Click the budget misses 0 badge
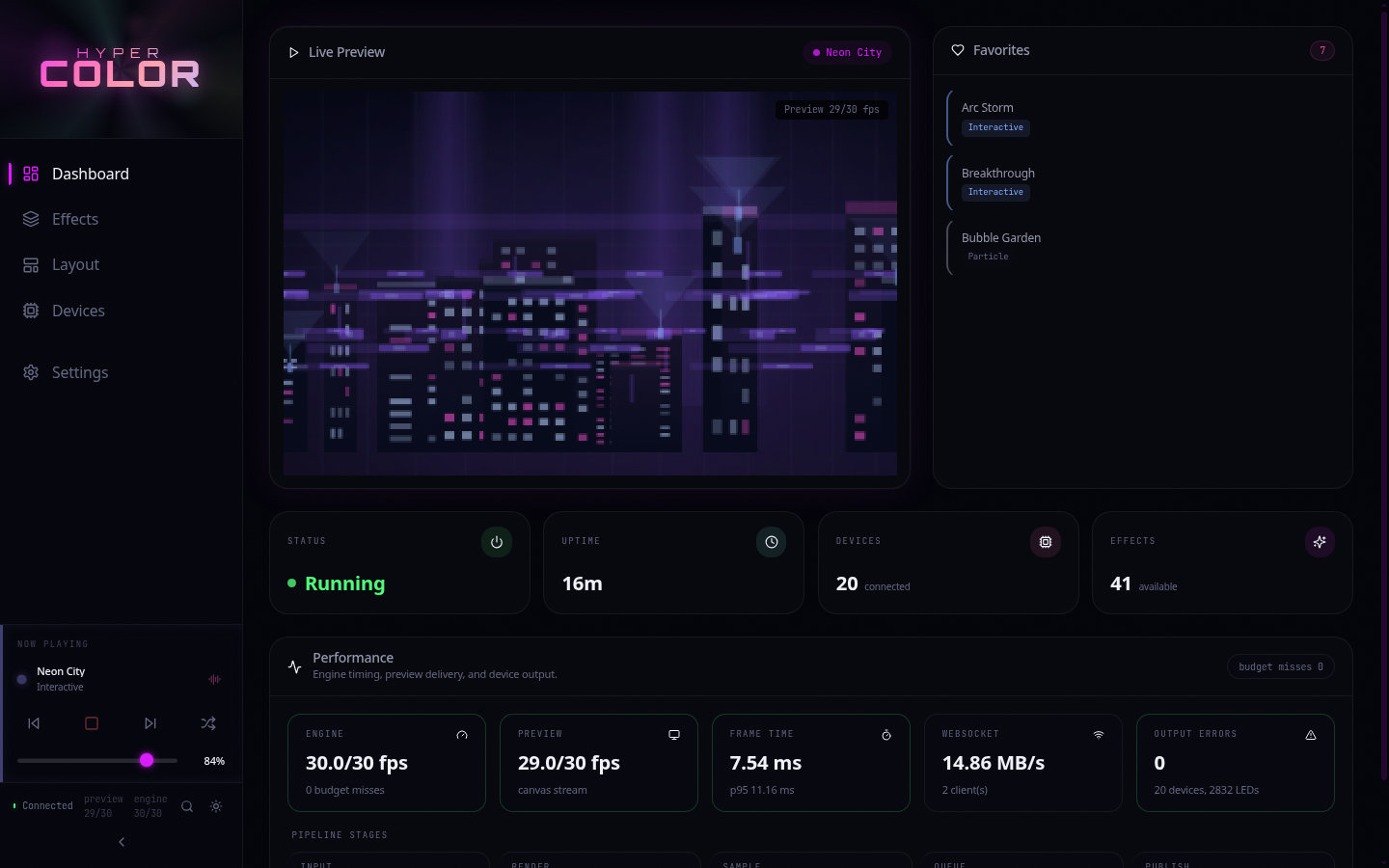Screen dimensions: 1389x868 1281,666
